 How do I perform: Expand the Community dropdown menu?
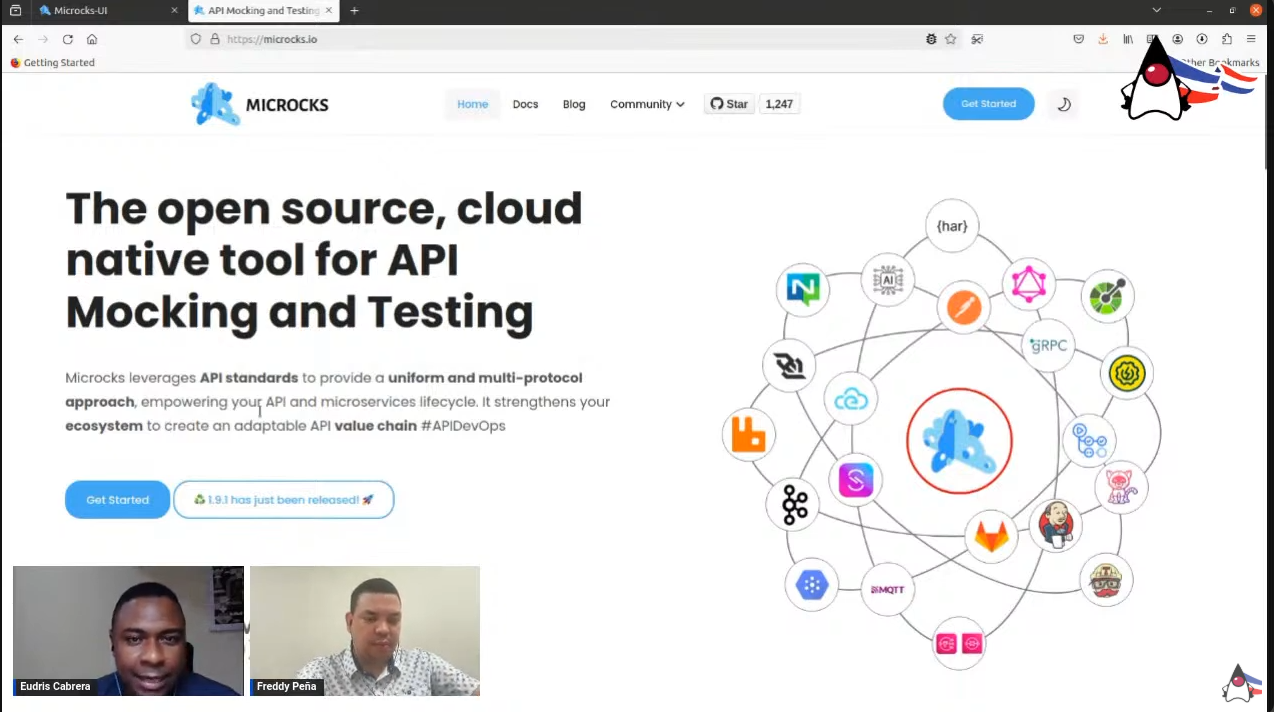pos(647,104)
